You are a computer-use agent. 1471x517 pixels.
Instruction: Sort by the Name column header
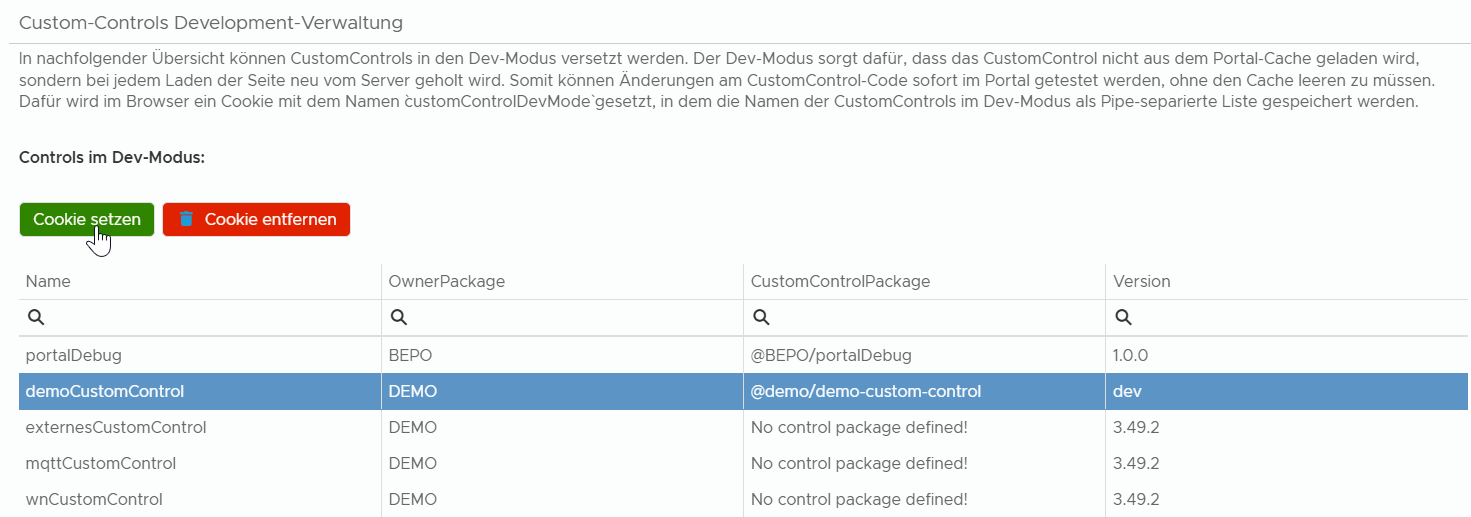(48, 281)
